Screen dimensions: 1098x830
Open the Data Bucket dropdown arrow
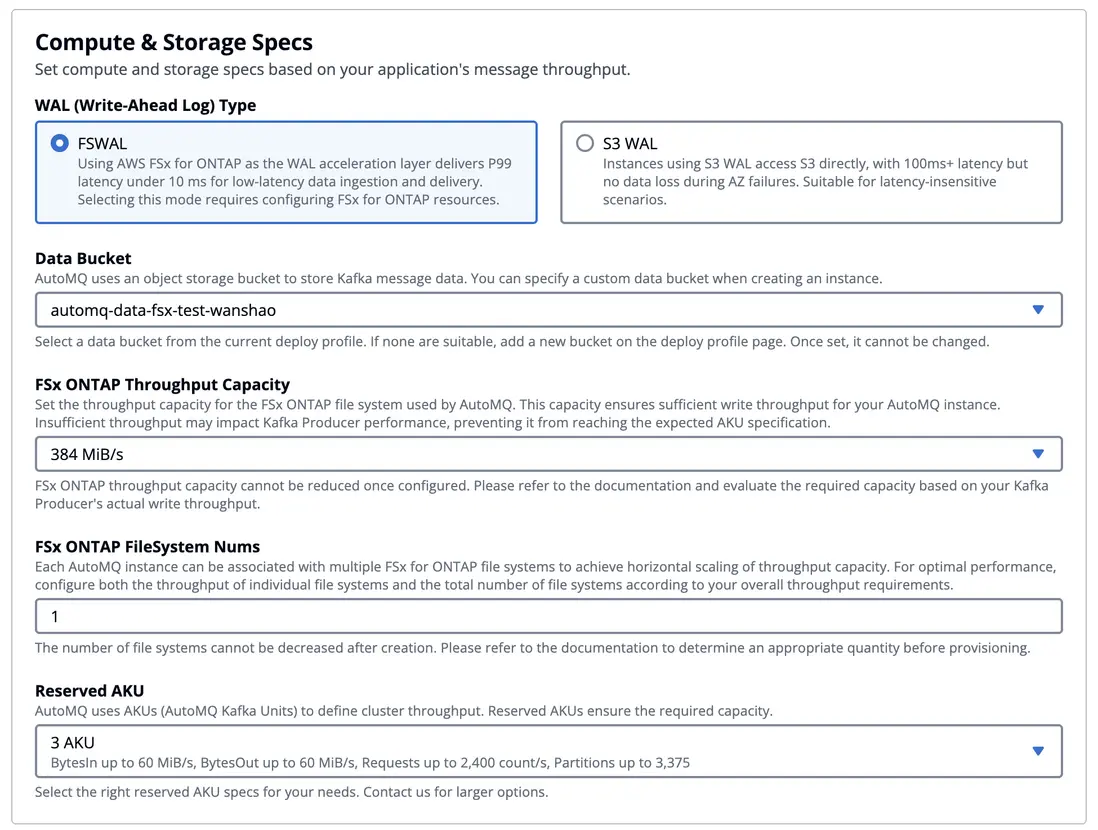click(1038, 310)
